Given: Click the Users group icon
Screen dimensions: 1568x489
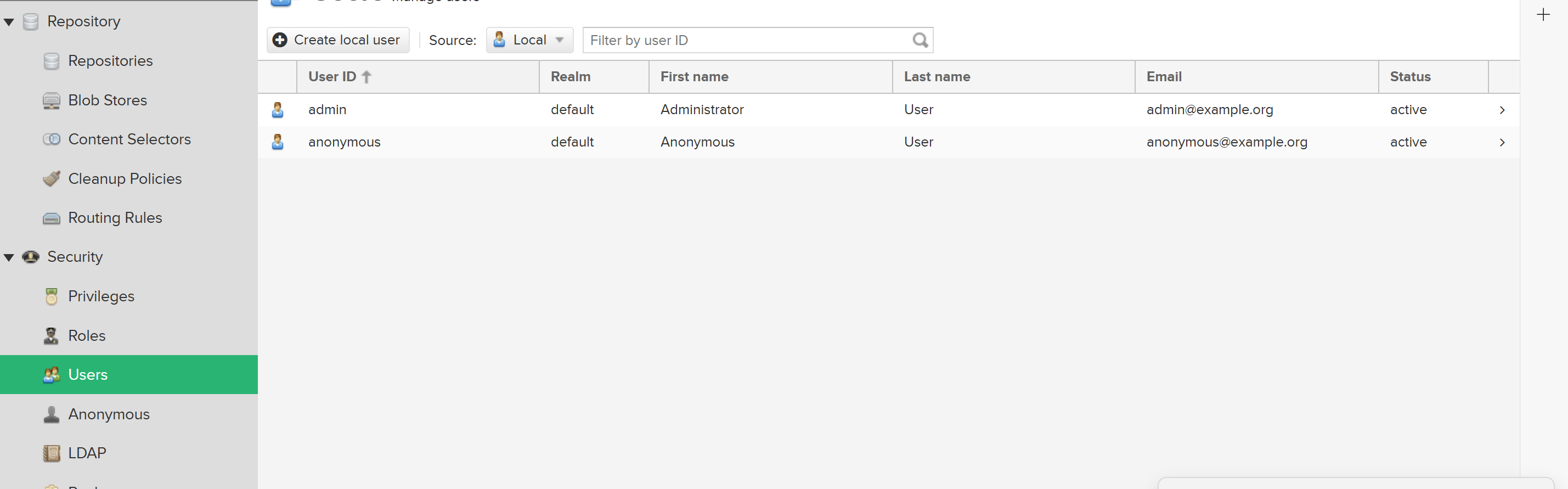Looking at the screenshot, I should point(52,375).
